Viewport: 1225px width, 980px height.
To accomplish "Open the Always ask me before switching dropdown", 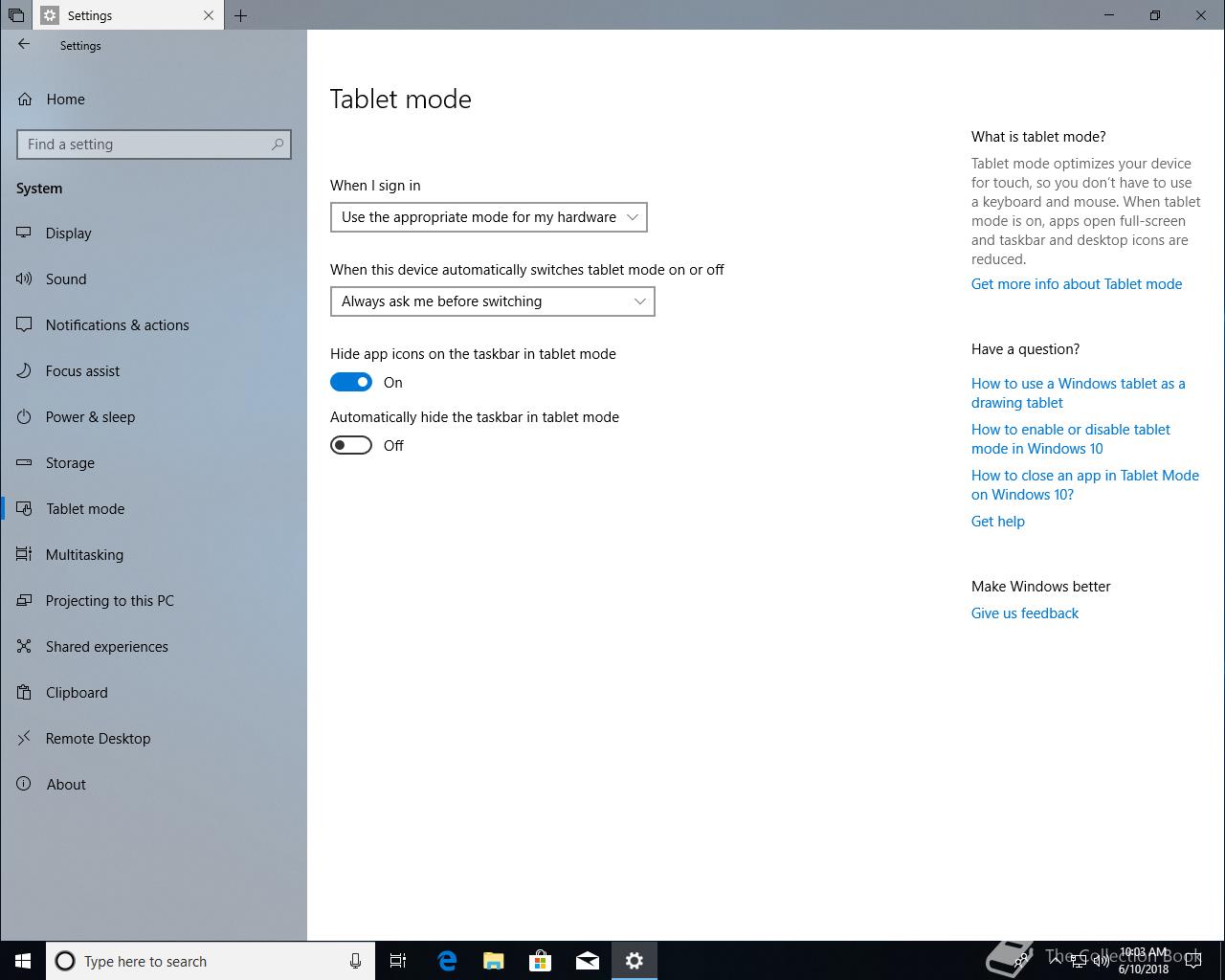I will coord(493,301).
